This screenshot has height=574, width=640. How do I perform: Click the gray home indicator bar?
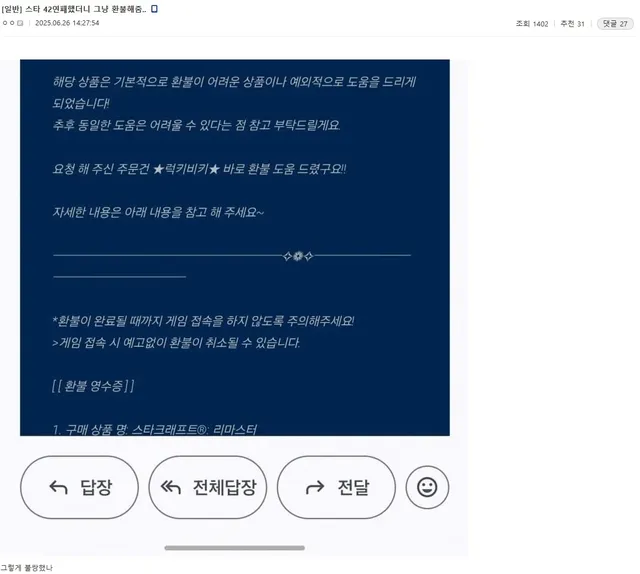point(235,548)
